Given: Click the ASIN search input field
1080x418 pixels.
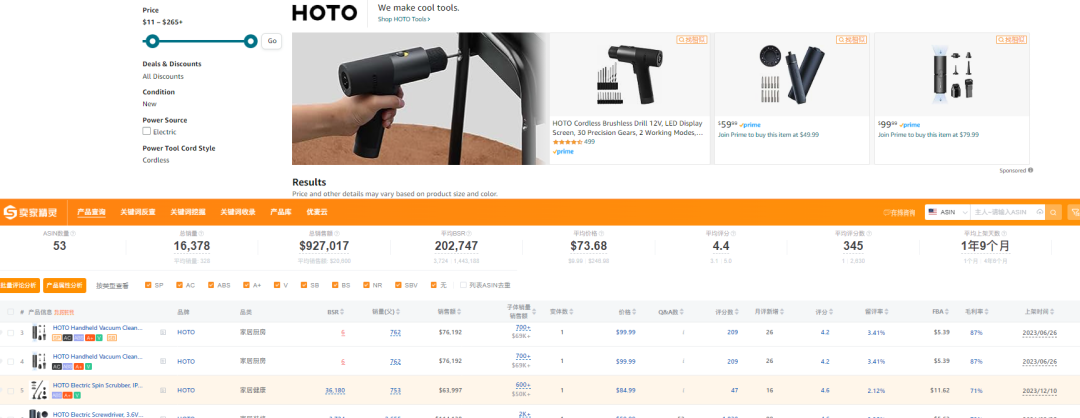Looking at the screenshot, I should [x=1005, y=212].
